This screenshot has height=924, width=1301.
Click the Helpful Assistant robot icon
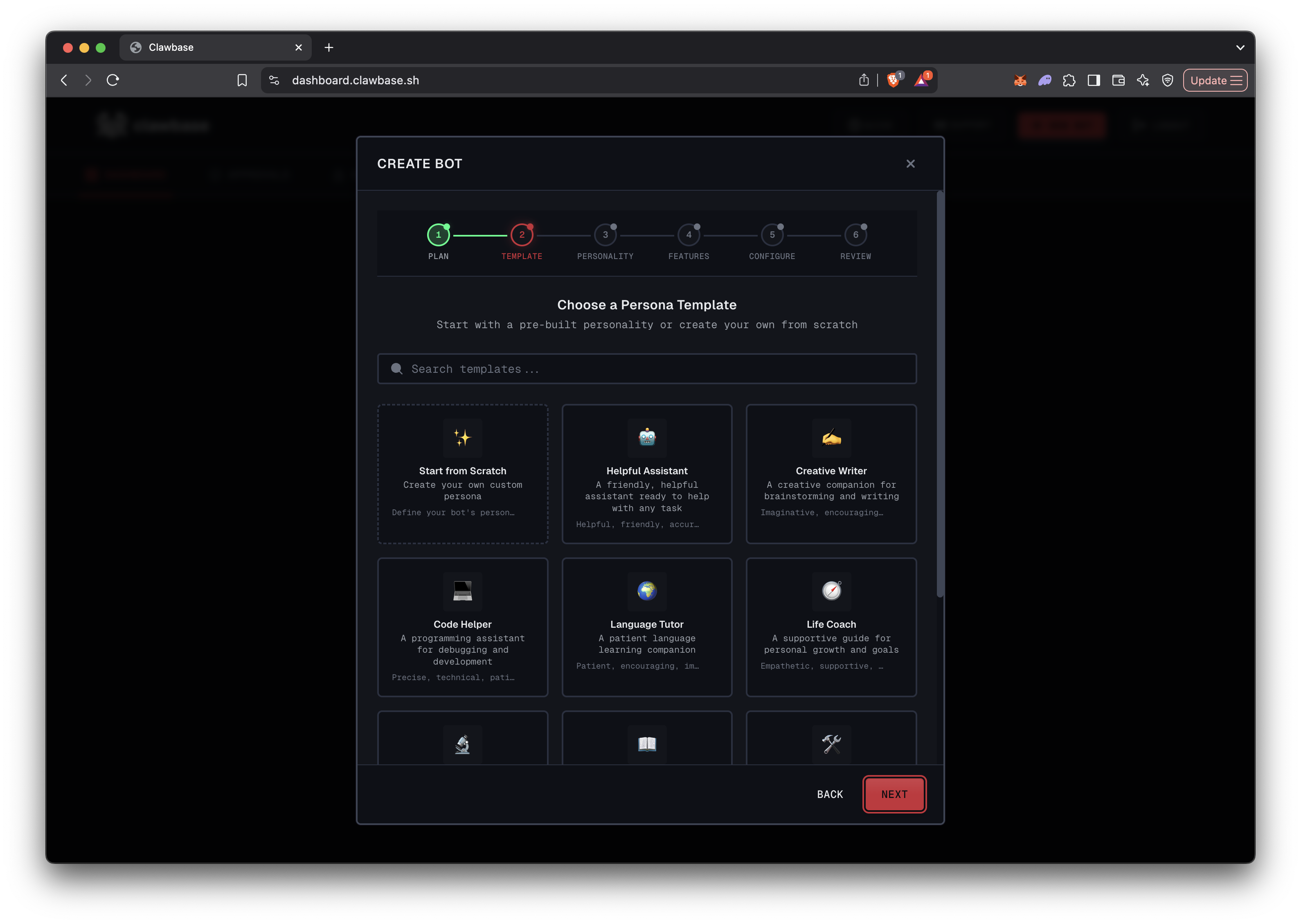coord(647,438)
